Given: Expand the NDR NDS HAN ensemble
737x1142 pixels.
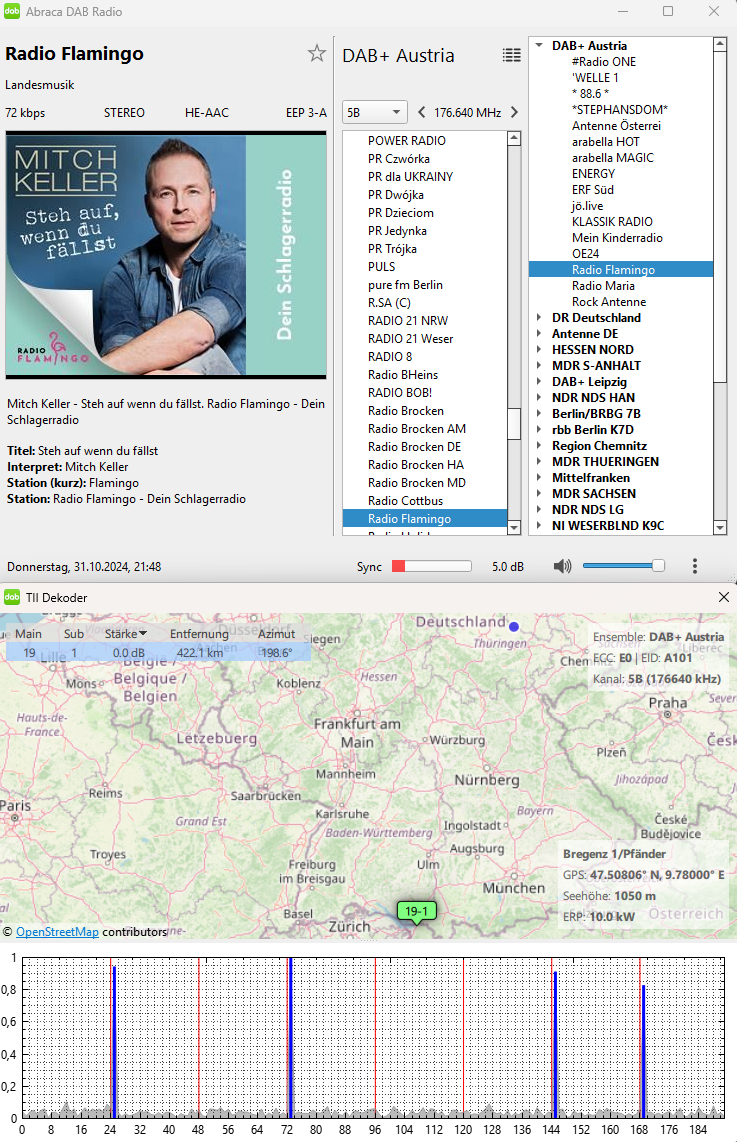Looking at the screenshot, I should (539, 398).
